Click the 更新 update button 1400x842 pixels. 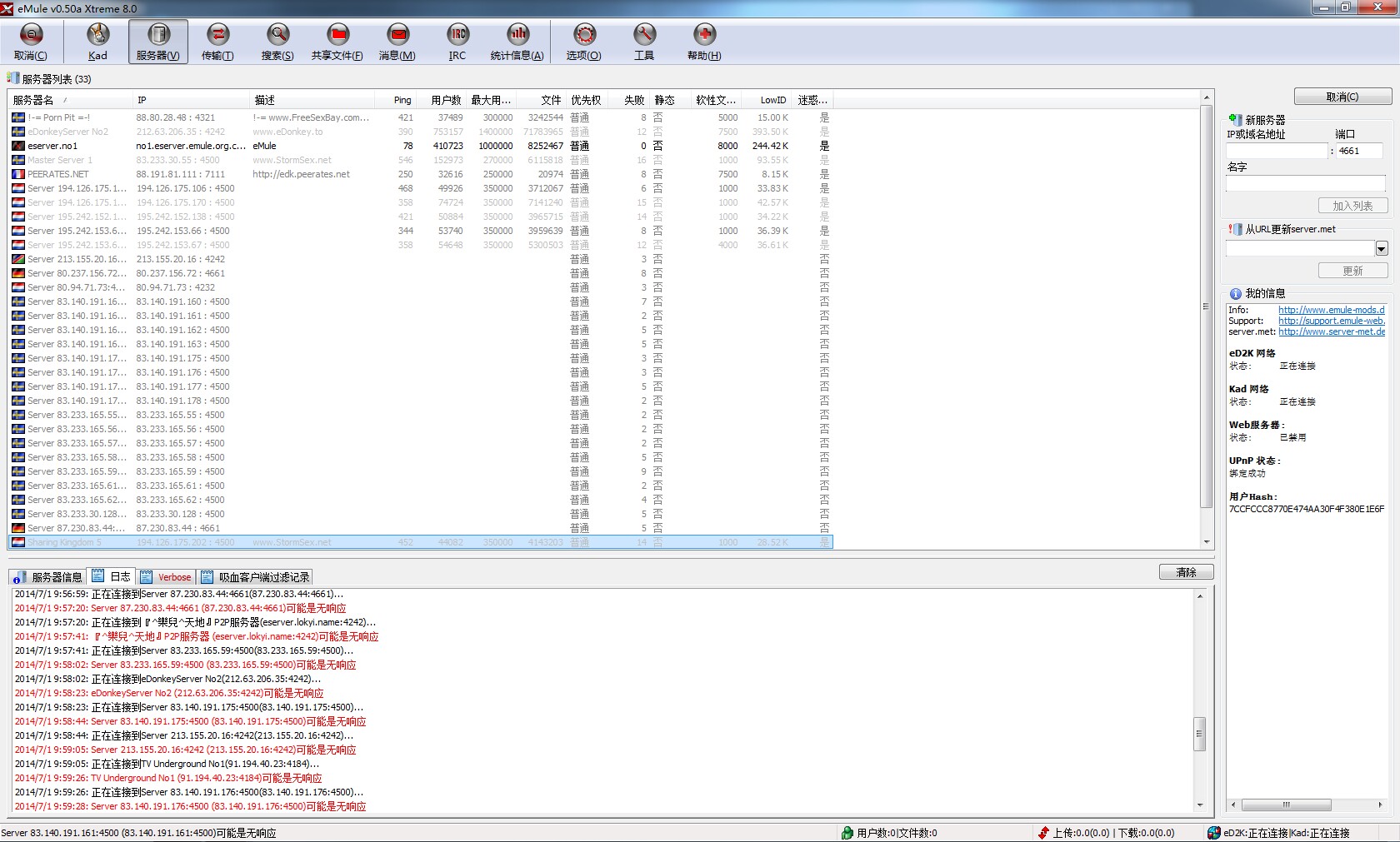tap(1352, 271)
